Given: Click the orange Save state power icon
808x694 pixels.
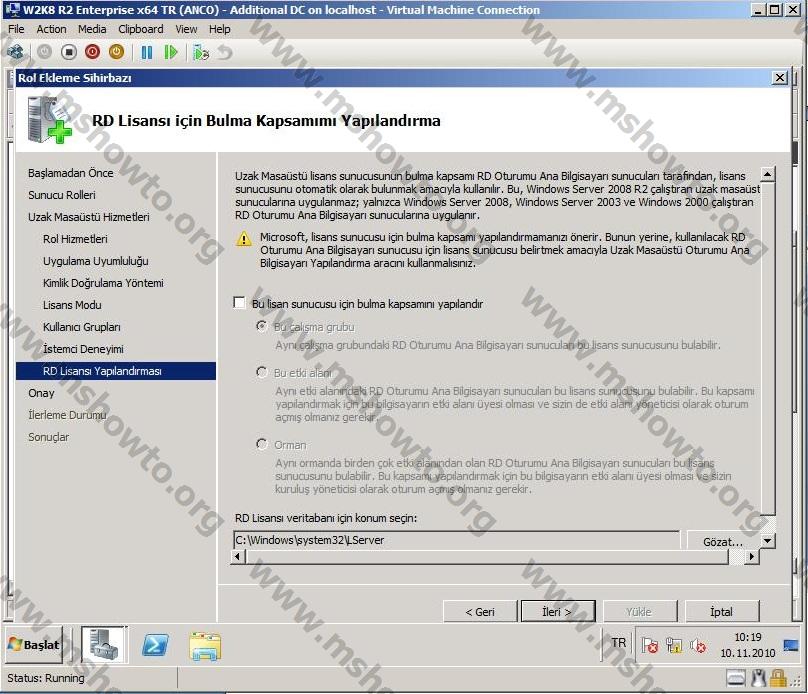Looking at the screenshot, I should [x=116, y=52].
